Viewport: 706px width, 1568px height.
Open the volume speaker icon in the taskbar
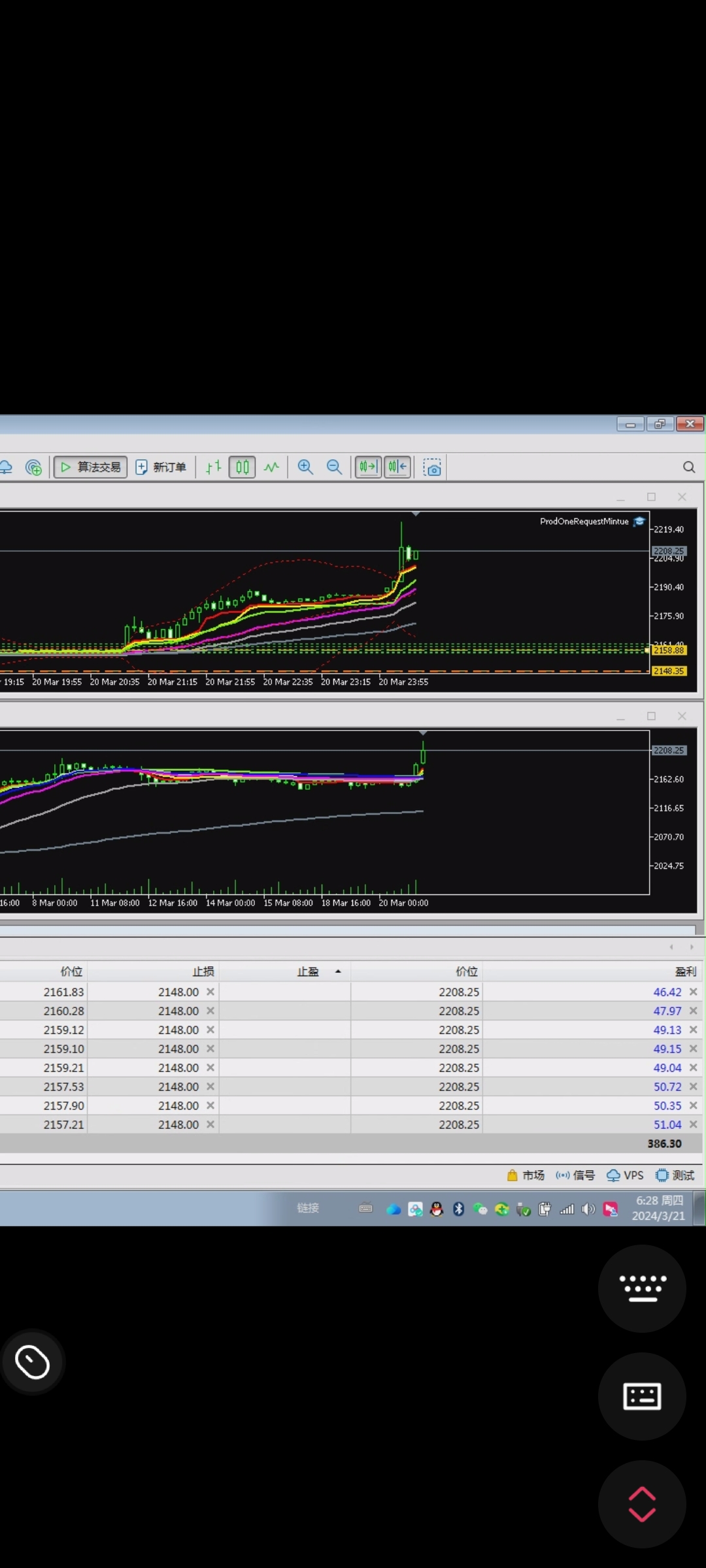point(588,1209)
